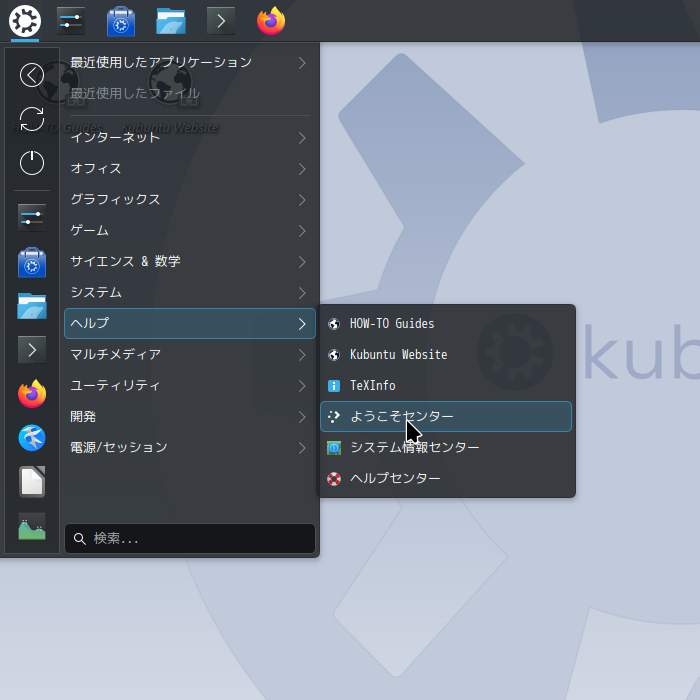Select the TeXInfo entry
This screenshot has width=700, height=700.
tap(446, 386)
